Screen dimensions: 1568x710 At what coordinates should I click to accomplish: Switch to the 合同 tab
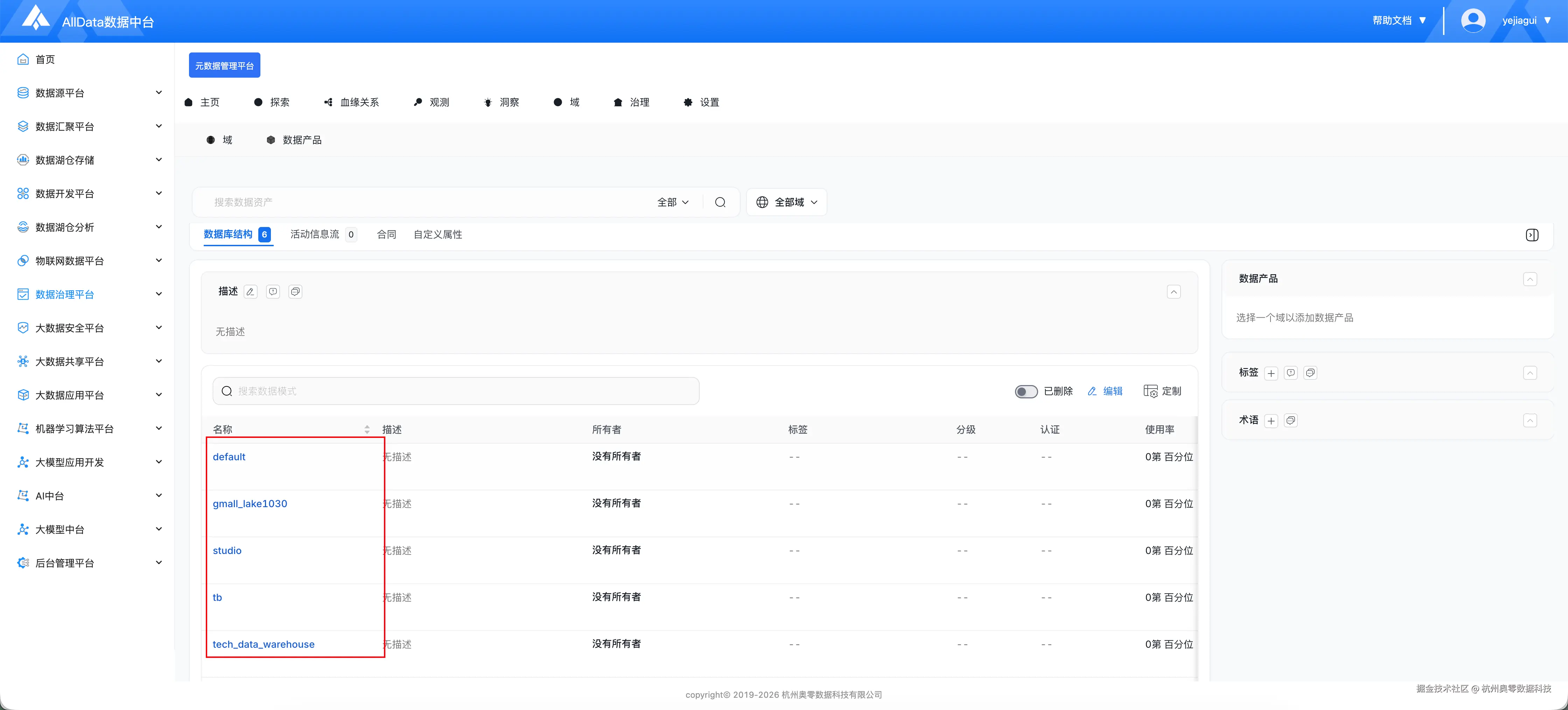386,234
